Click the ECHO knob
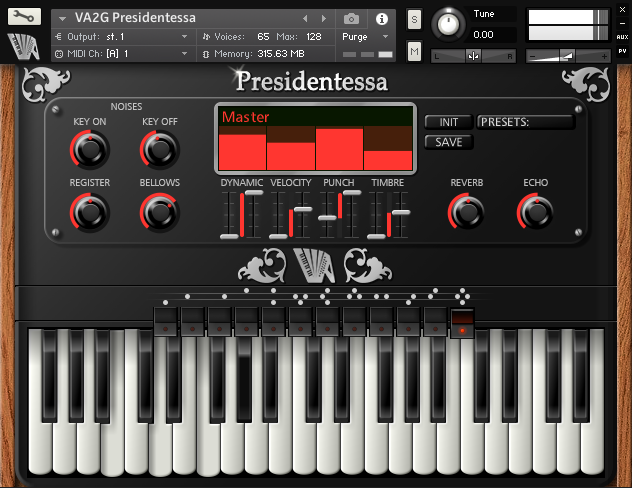Viewport: 632px width, 488px height. [535, 211]
